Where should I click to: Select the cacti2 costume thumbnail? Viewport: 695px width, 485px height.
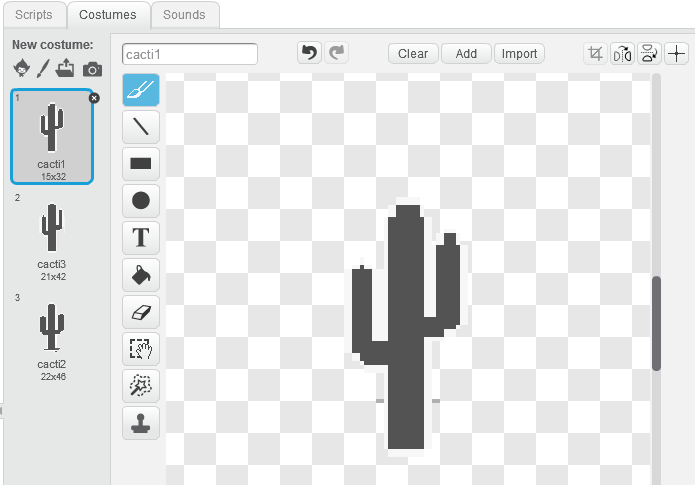pos(52,337)
